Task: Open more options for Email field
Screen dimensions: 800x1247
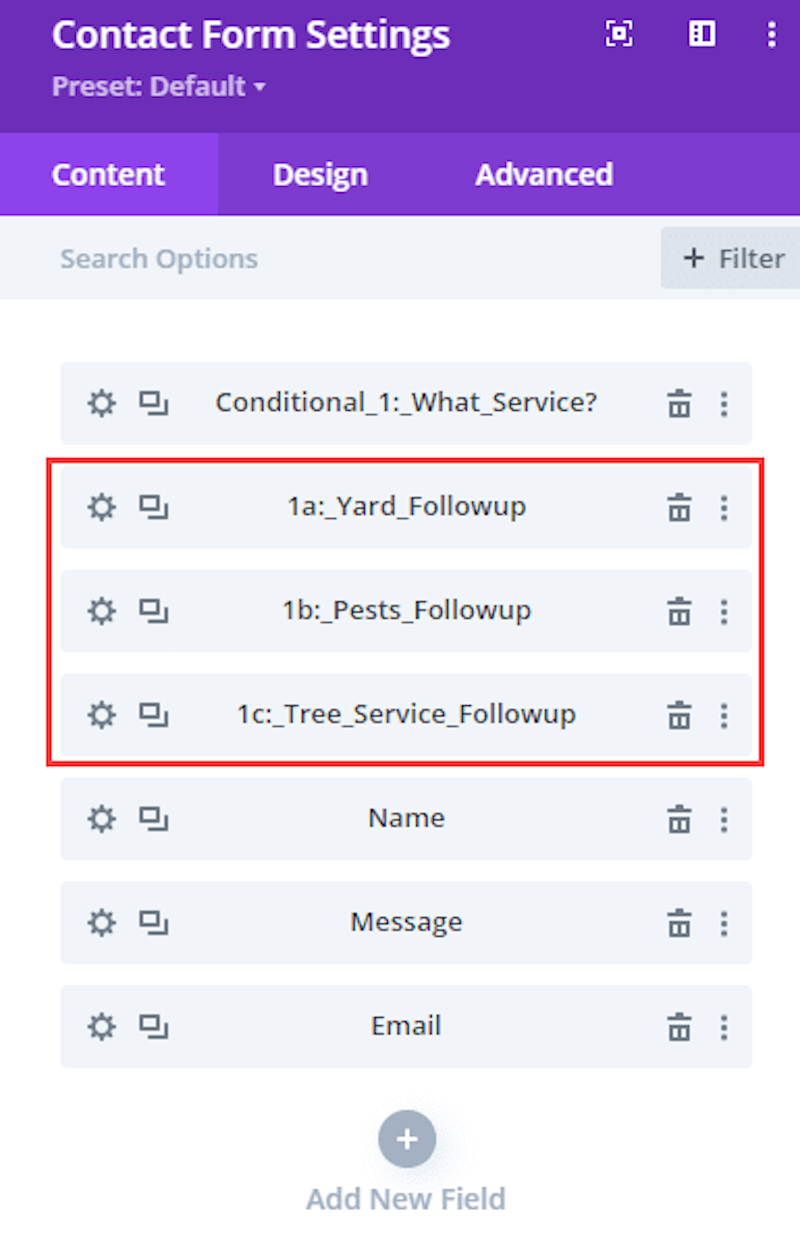Action: (x=724, y=1027)
